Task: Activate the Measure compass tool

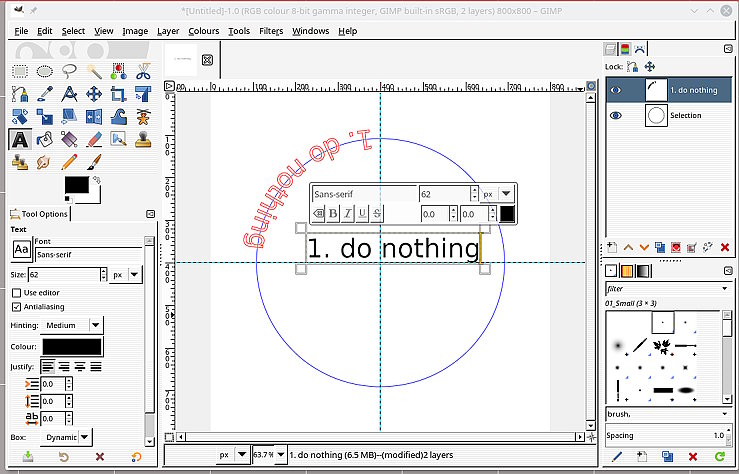Action: pos(69,94)
